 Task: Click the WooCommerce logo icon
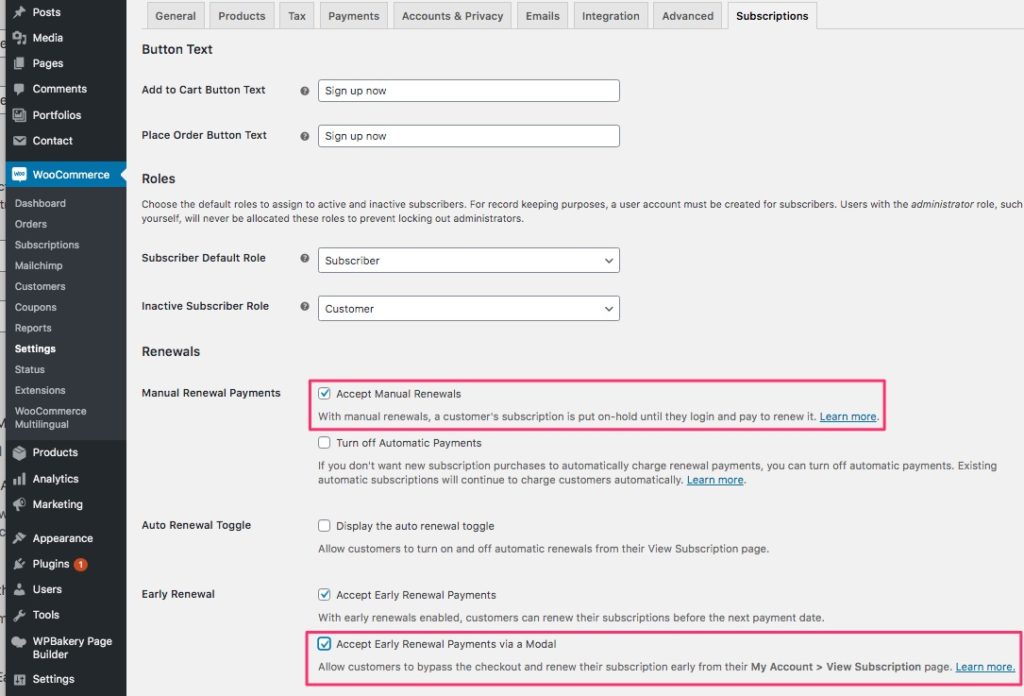[x=20, y=174]
